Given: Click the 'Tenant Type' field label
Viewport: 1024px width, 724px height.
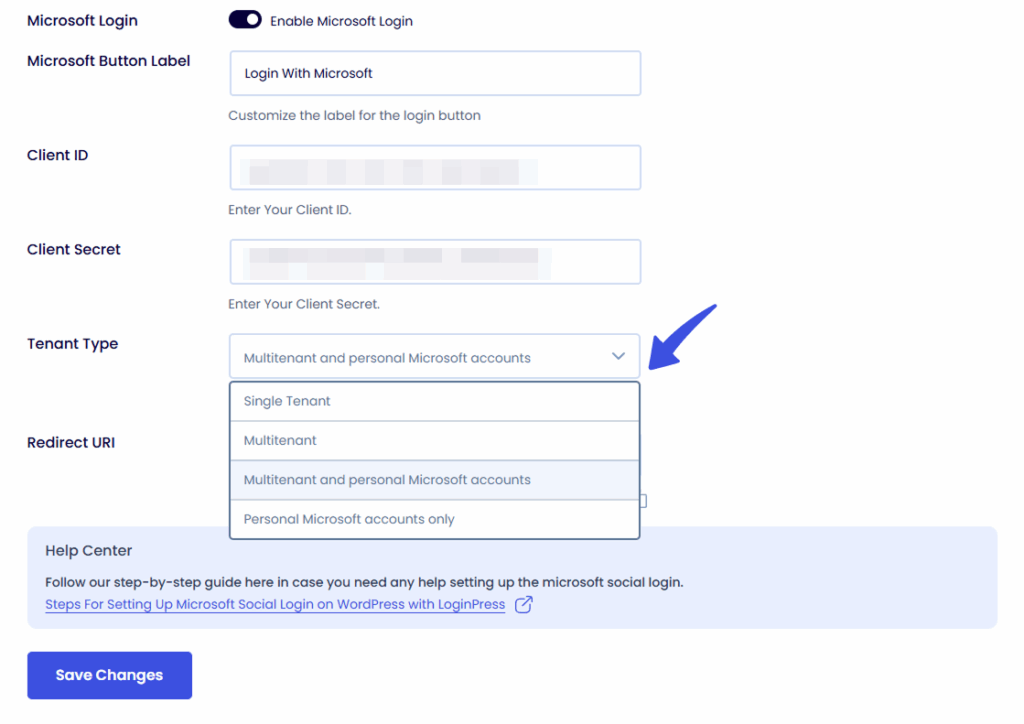Looking at the screenshot, I should click(72, 344).
